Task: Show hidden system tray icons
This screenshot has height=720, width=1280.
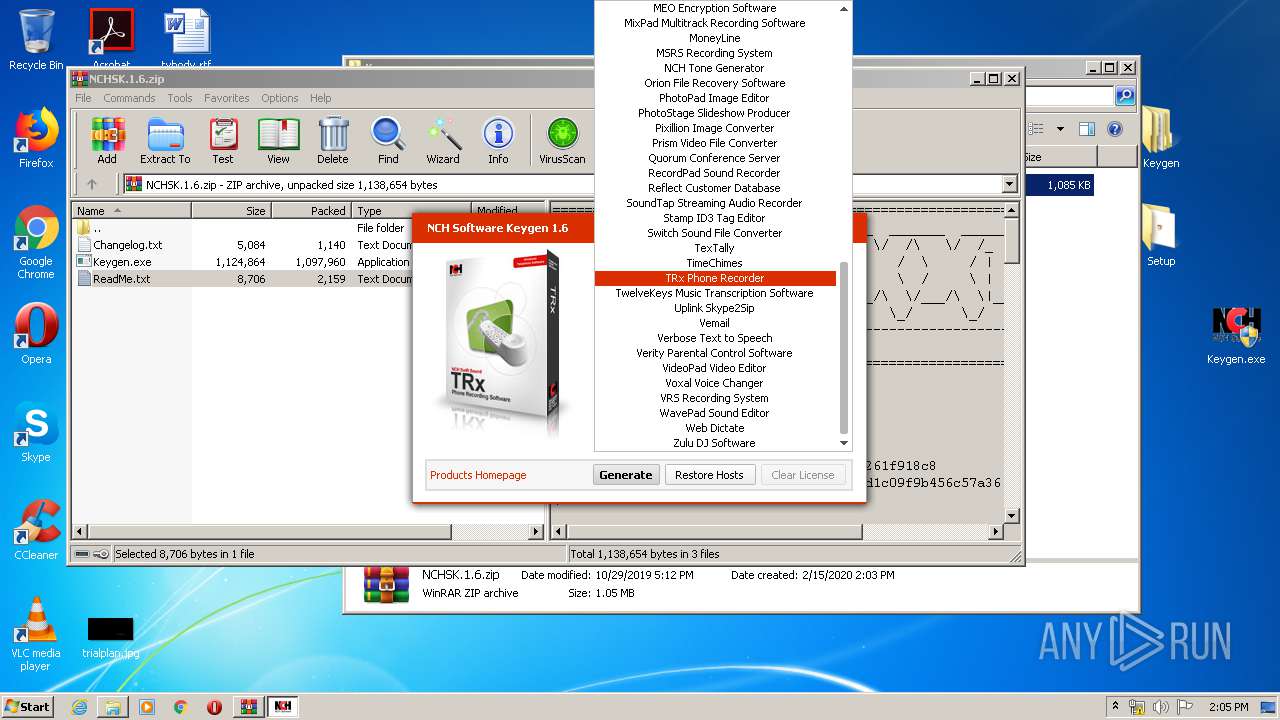Action: 1115,706
